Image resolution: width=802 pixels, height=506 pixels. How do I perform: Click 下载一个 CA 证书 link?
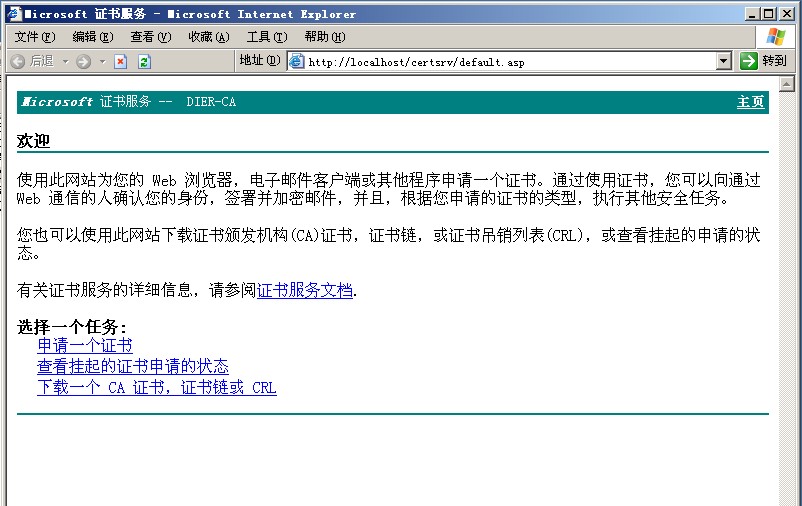pos(156,388)
